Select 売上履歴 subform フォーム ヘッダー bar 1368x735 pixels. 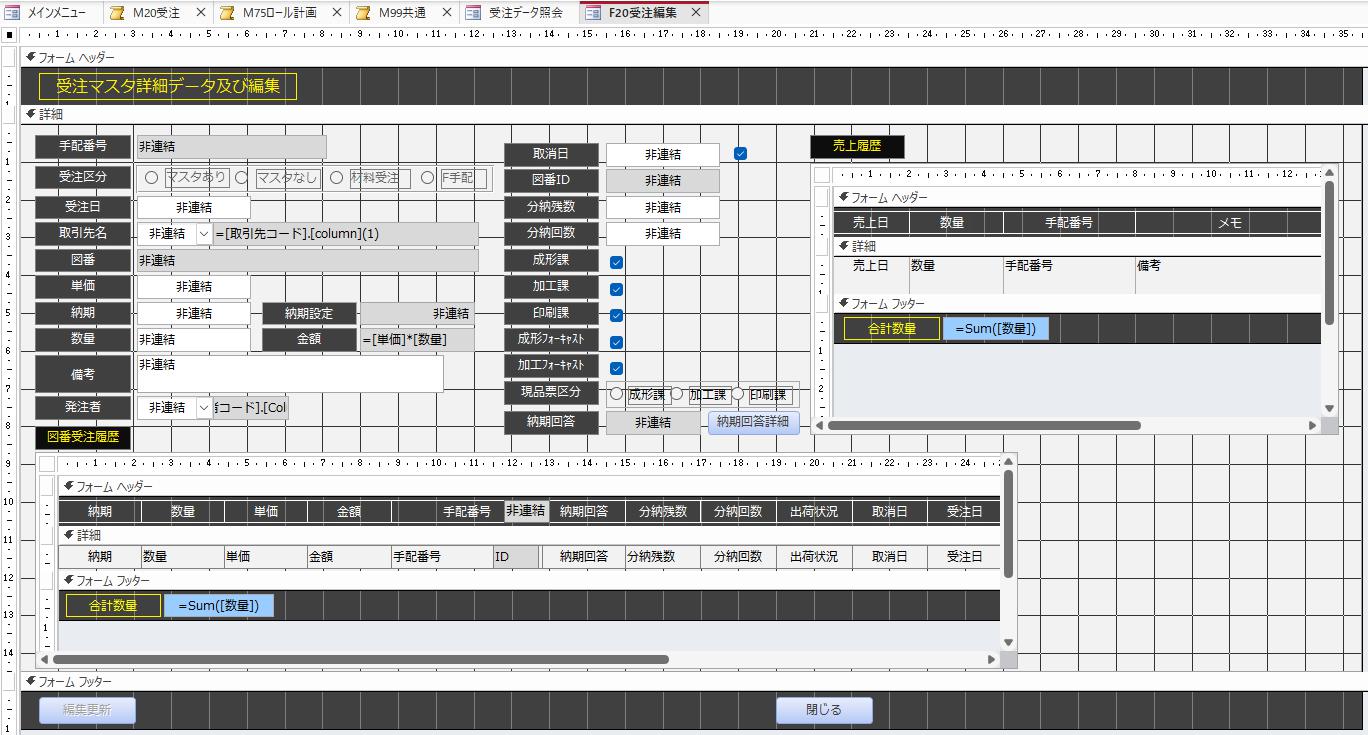point(1078,198)
